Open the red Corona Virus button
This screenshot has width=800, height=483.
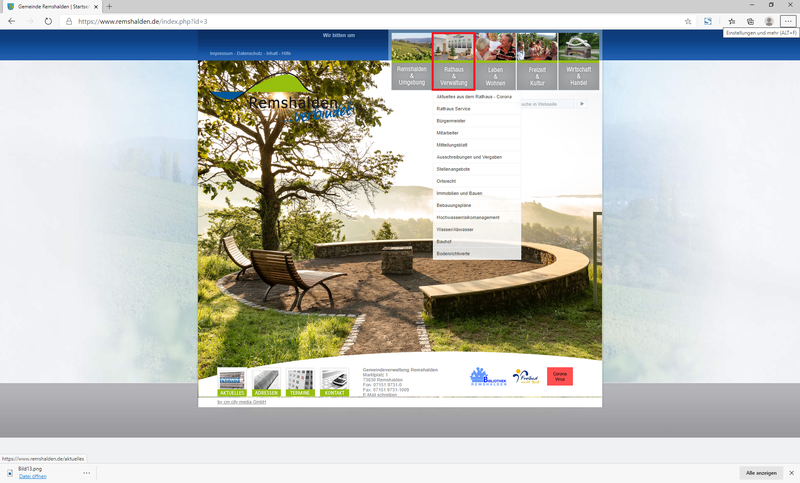pos(560,376)
